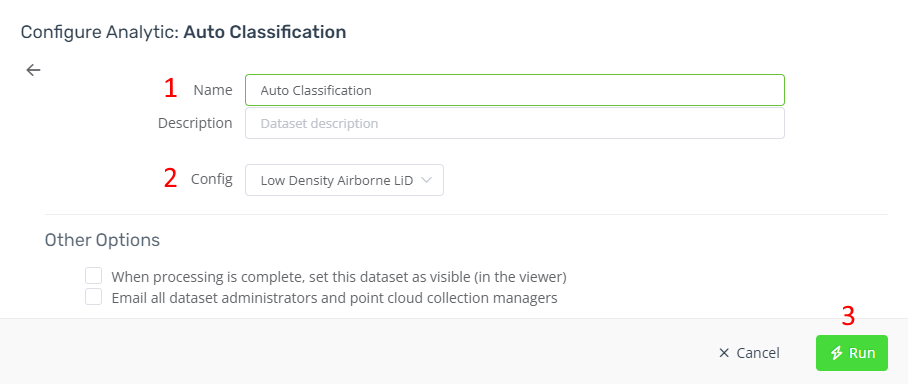Click into the Dataset description field
Viewport: 908px width, 384px height.
515,123
